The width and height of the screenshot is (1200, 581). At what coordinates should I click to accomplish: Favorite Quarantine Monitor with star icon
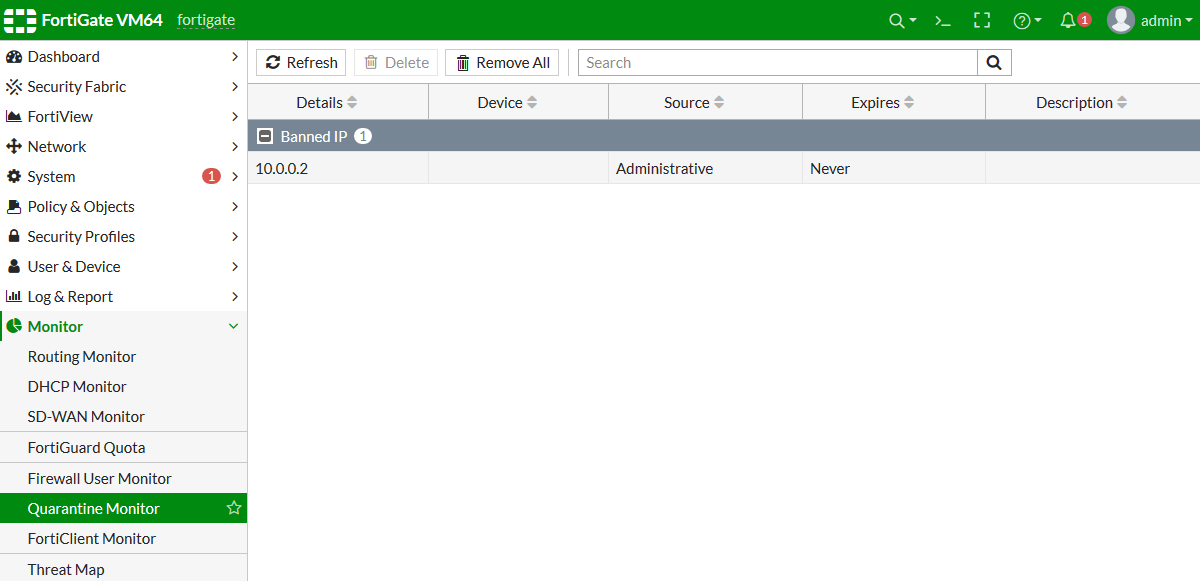234,508
